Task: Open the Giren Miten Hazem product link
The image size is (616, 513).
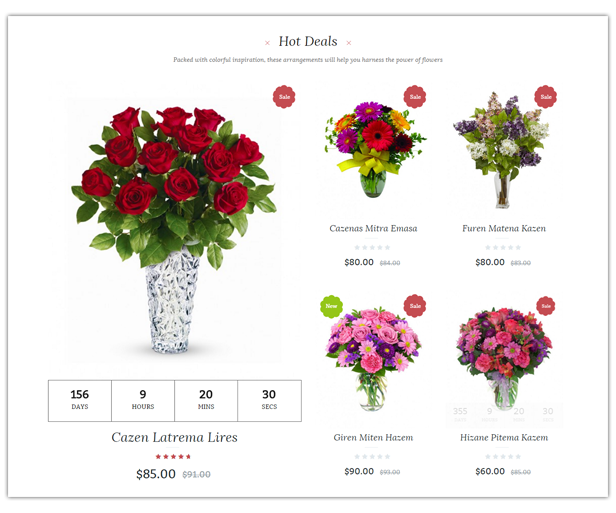Action: click(x=373, y=438)
